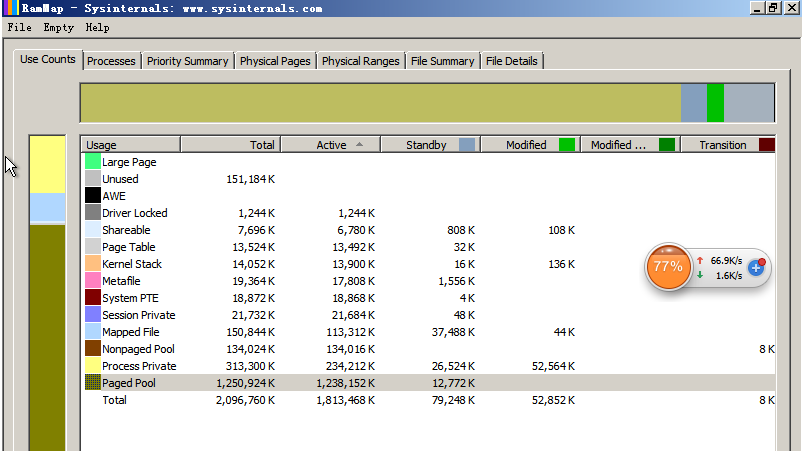Switch to the Processes tab
The width and height of the screenshot is (808, 451).
point(111,61)
